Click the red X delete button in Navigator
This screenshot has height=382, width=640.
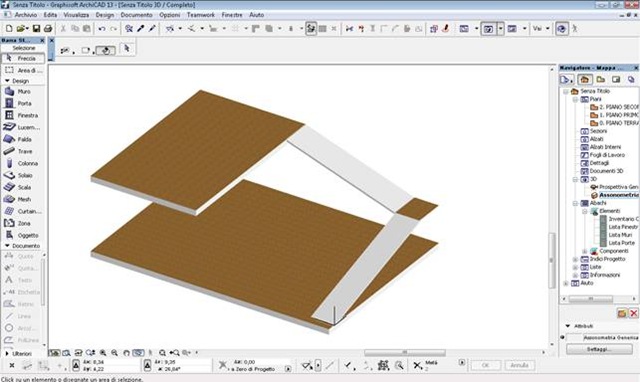coord(633,313)
